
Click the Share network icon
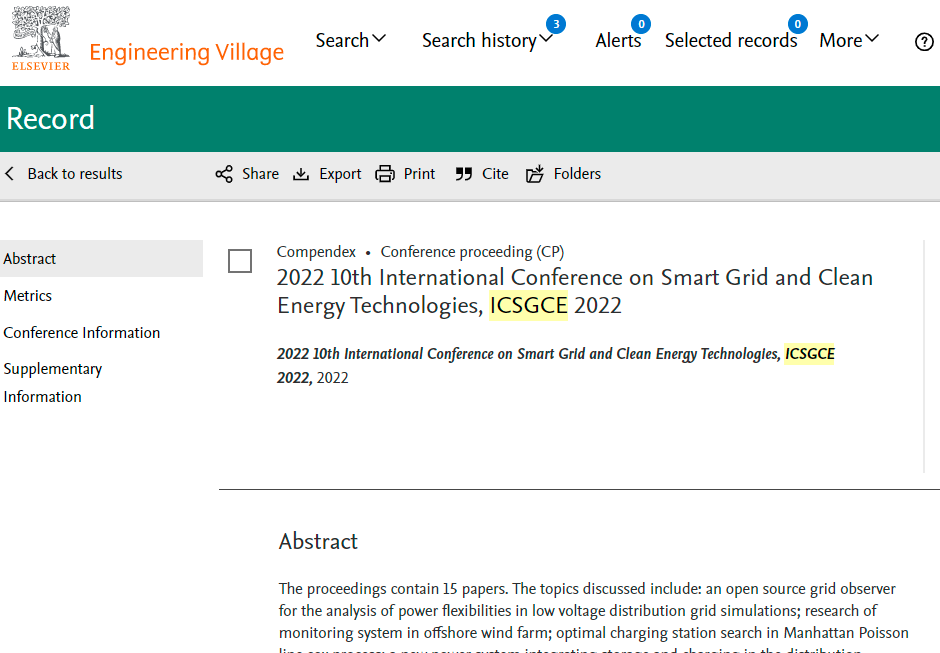(224, 174)
